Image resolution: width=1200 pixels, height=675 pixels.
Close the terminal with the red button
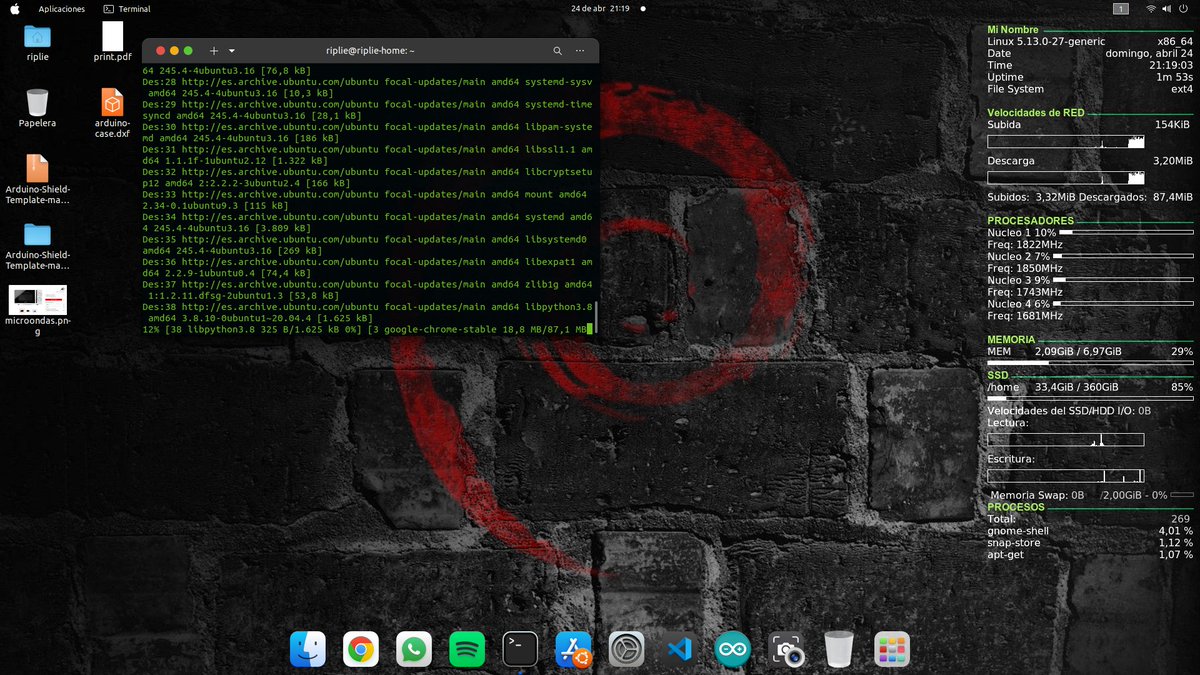[160, 50]
